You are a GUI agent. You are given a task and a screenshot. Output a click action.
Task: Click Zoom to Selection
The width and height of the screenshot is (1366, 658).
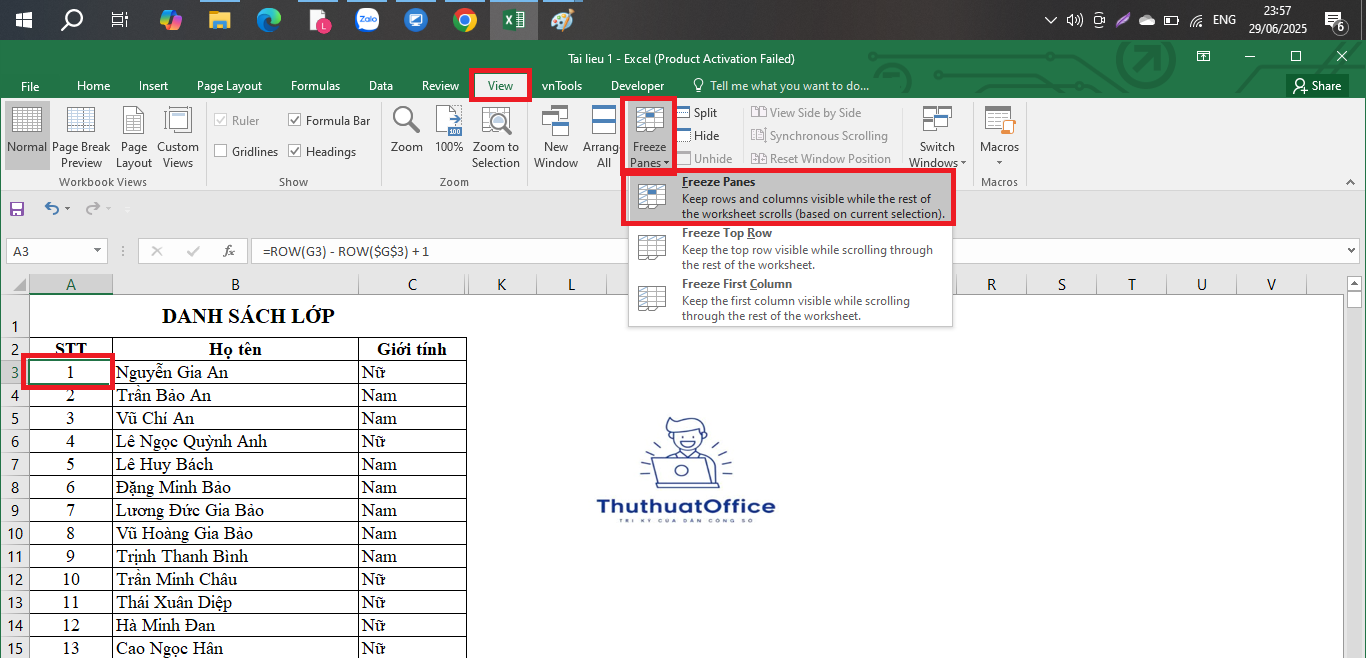(x=496, y=136)
